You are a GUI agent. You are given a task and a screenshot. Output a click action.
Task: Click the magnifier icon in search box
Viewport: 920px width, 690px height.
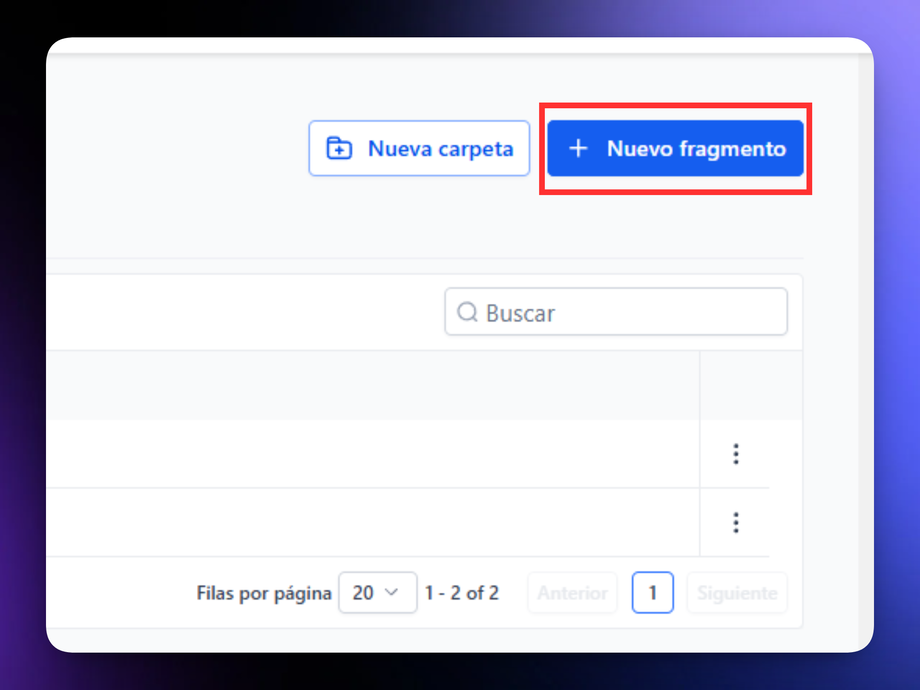[467, 312]
